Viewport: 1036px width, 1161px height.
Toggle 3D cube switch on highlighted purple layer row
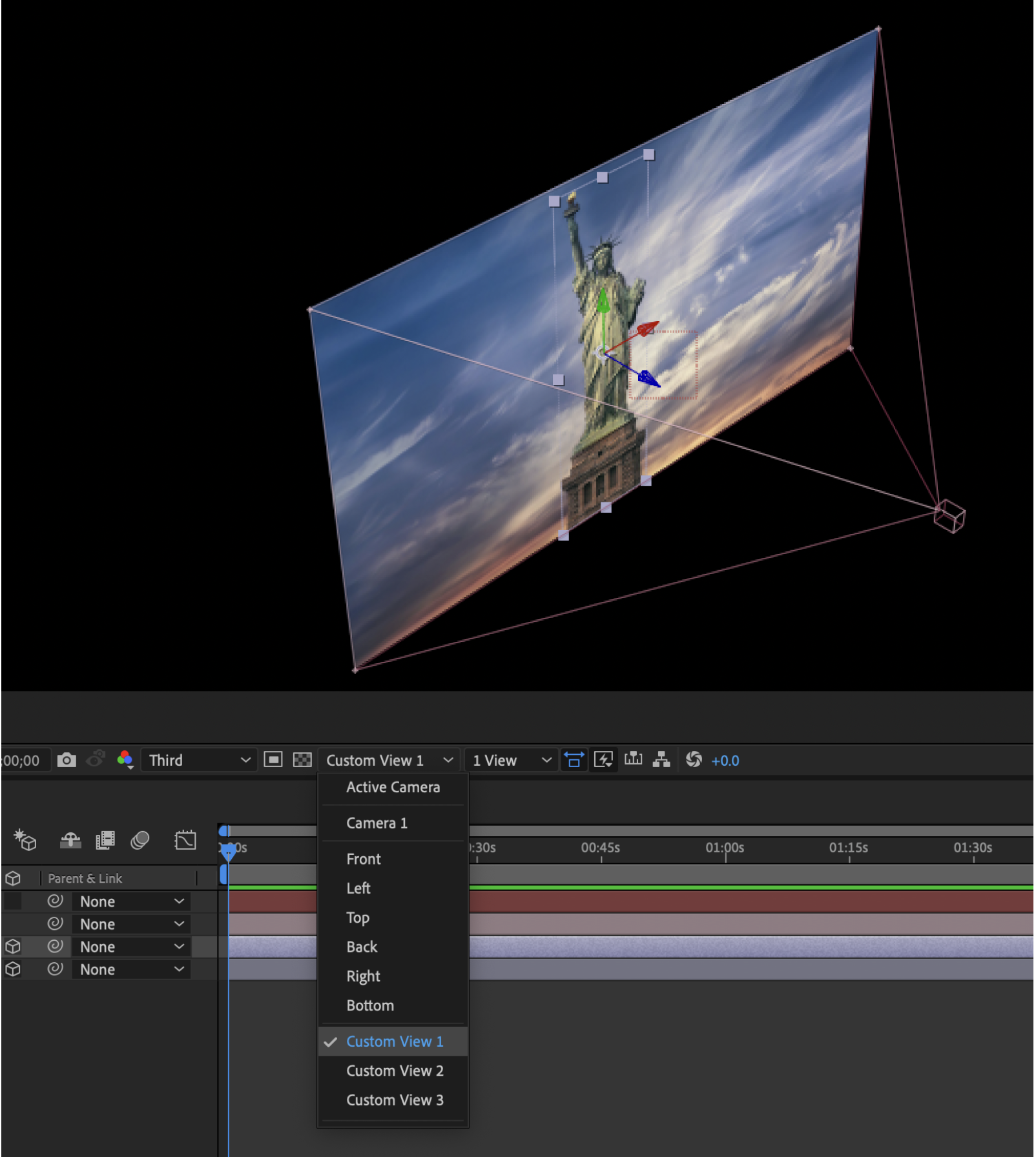coord(13,947)
